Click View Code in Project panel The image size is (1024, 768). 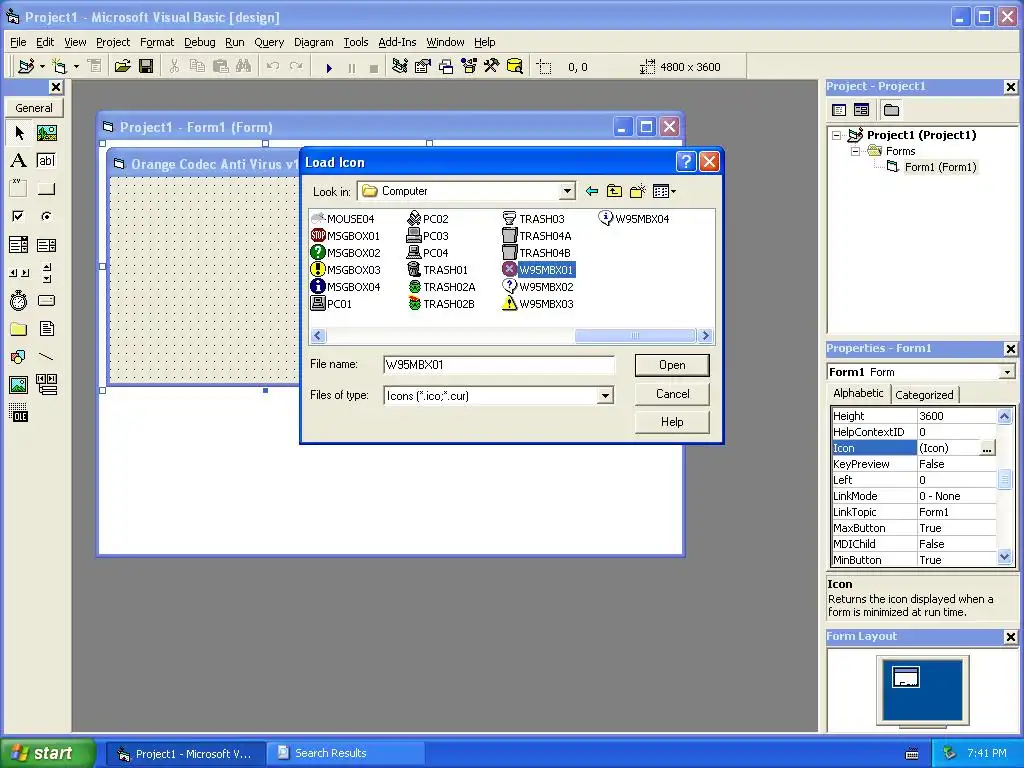coord(839,110)
